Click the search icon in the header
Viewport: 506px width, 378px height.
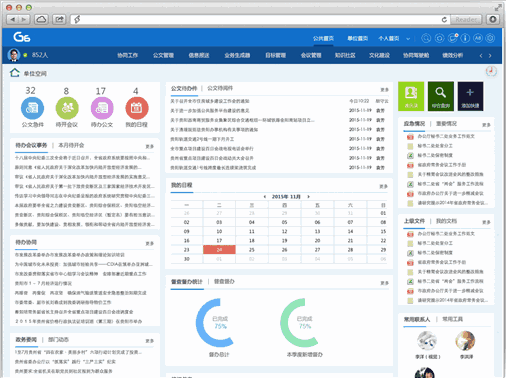click(x=426, y=38)
